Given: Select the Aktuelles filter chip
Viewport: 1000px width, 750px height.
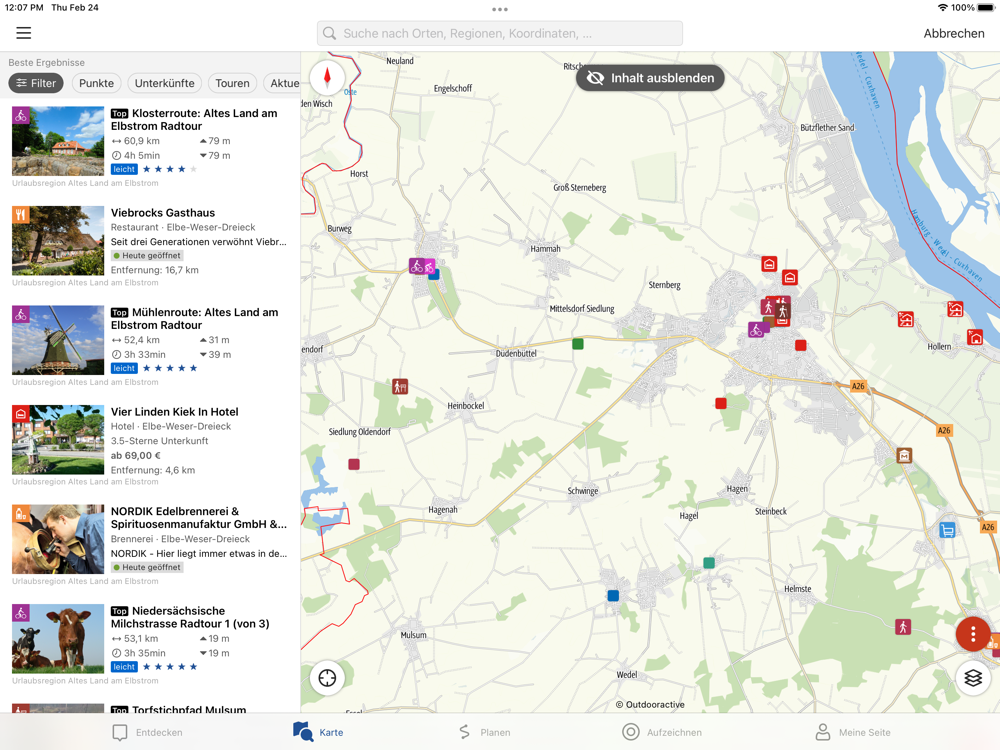Looking at the screenshot, I should (x=283, y=83).
